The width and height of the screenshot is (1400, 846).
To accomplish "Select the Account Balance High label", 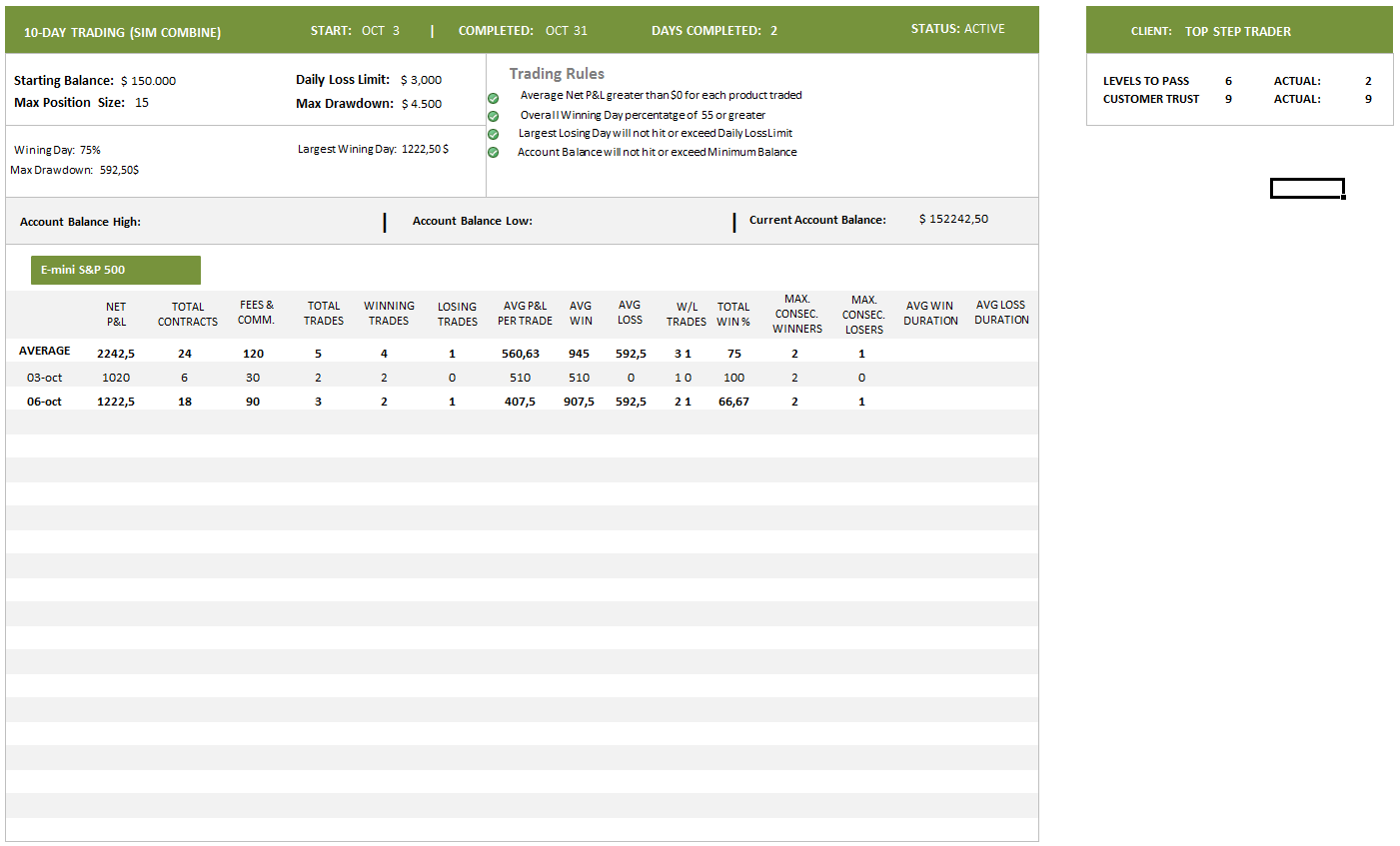I will click(x=80, y=222).
